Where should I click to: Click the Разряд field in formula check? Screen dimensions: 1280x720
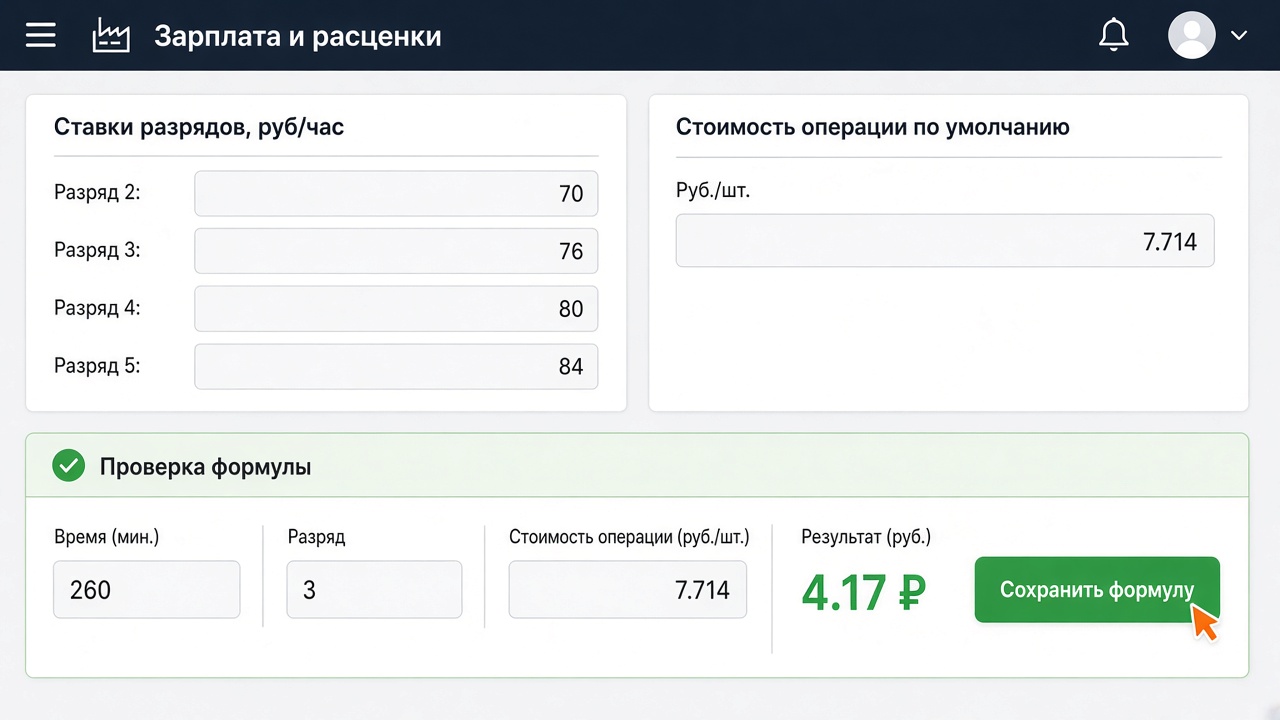click(374, 589)
